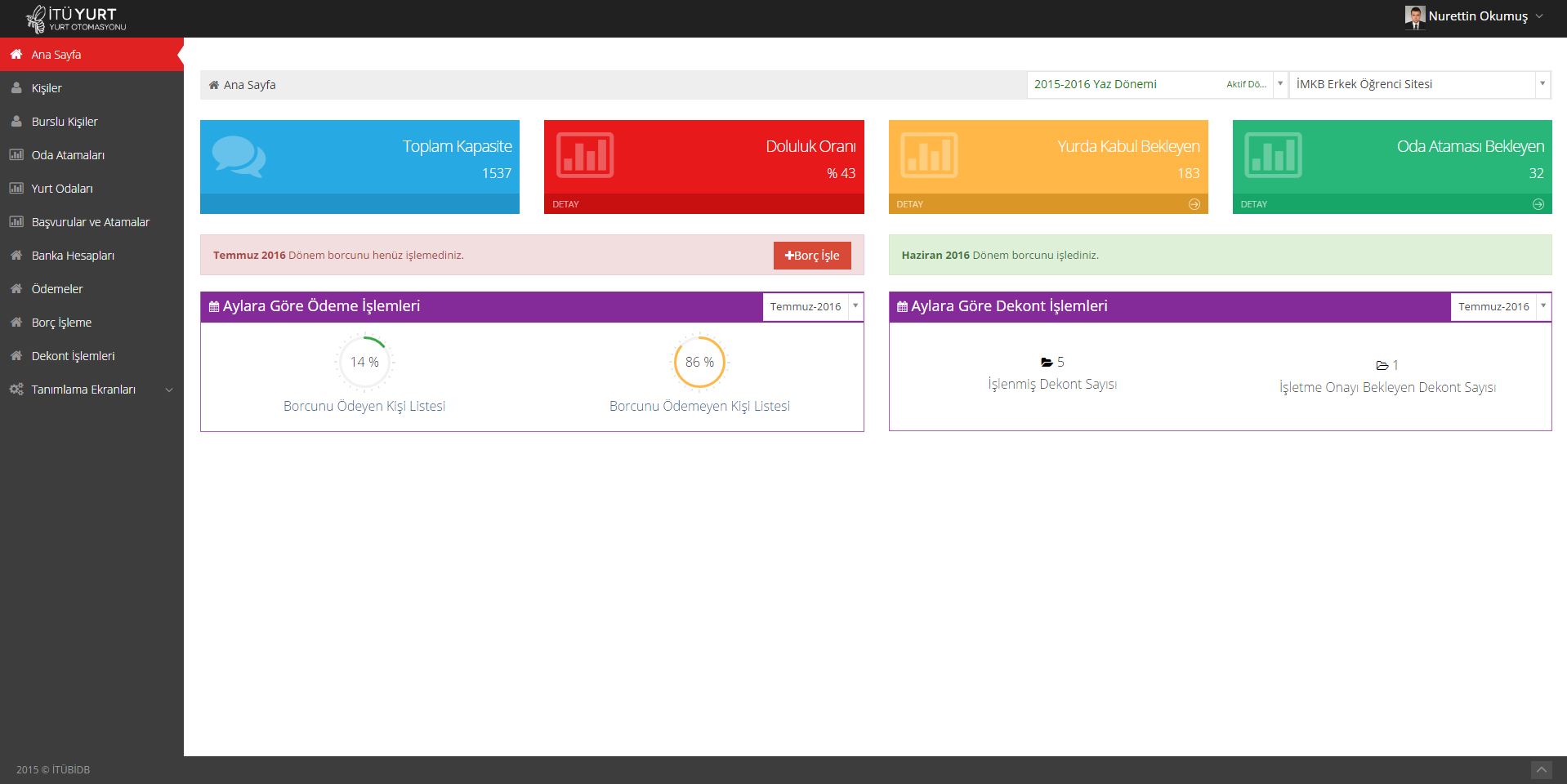Open Borcunu Ödemeyen Kişi Listesi link
This screenshot has width=1567, height=784.
pyautogui.click(x=699, y=406)
